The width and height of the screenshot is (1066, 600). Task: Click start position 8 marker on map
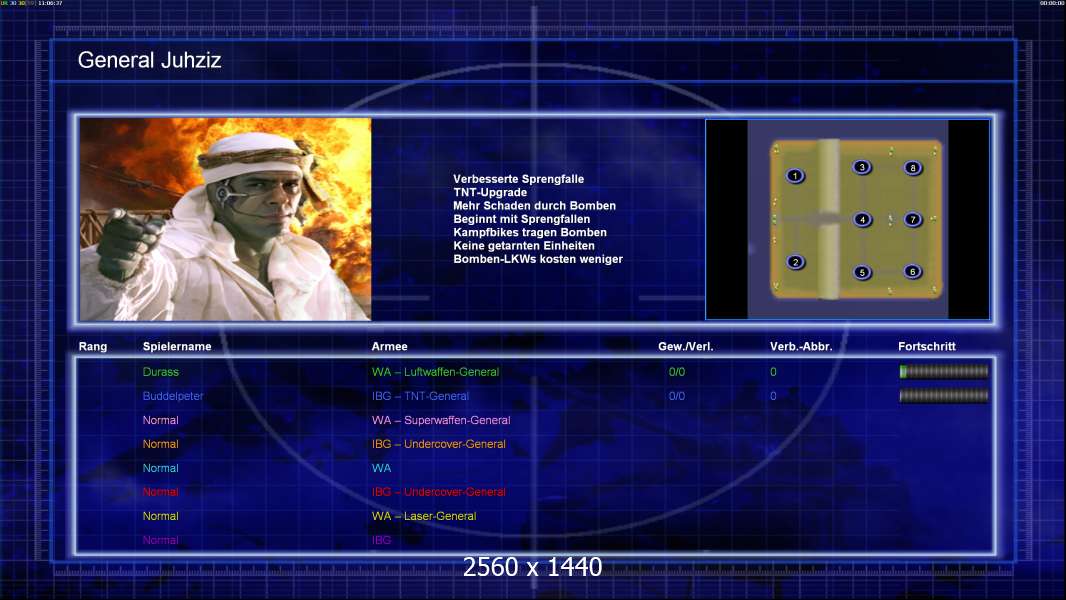912,168
